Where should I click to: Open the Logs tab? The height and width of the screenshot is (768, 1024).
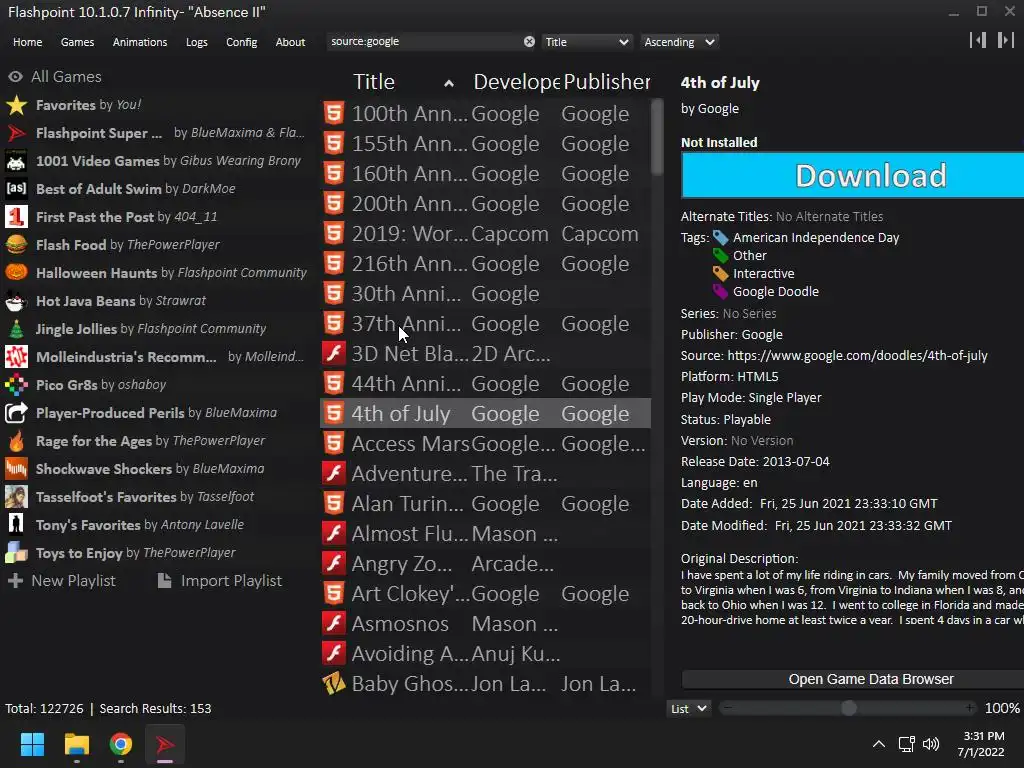pyautogui.click(x=197, y=42)
